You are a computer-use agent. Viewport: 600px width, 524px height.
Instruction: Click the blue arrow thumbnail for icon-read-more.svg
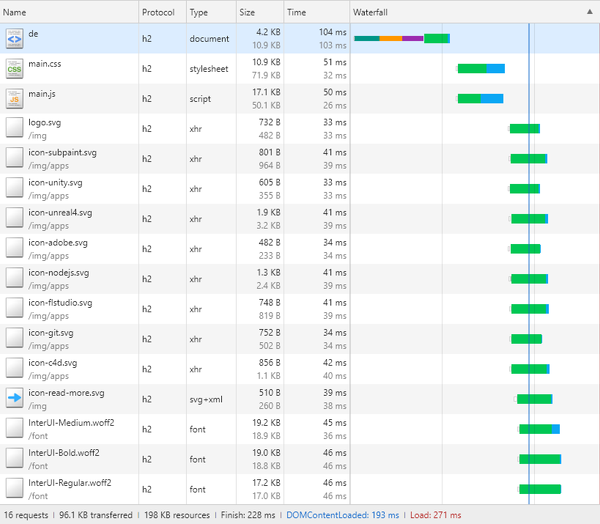(14, 398)
